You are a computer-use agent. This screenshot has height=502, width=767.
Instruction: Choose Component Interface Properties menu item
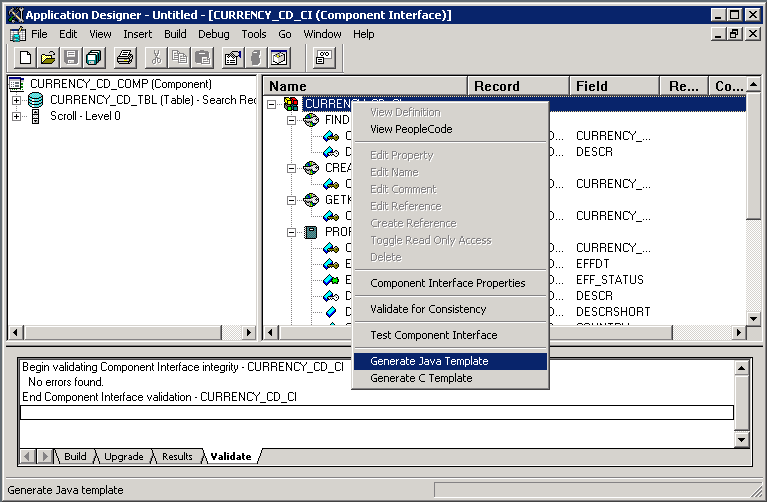click(450, 283)
